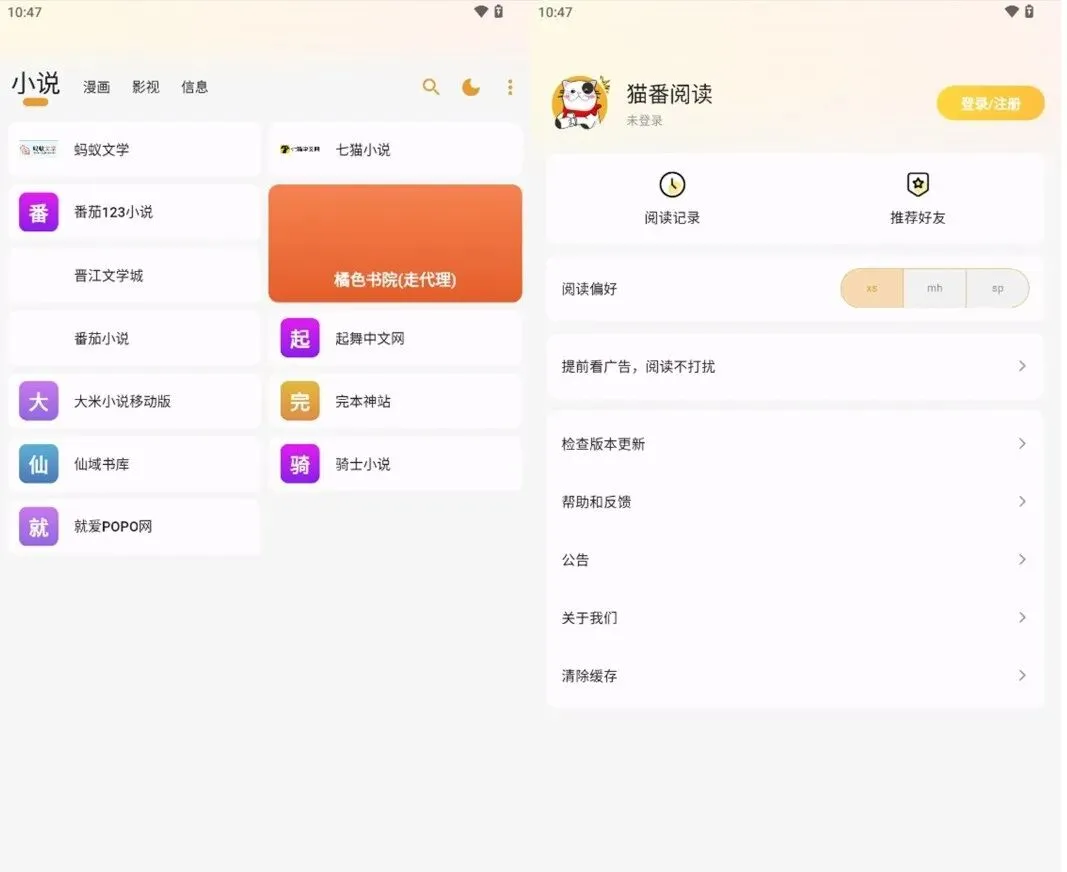The image size is (1067, 872).
Task: Select xs reading preference
Action: [872, 289]
